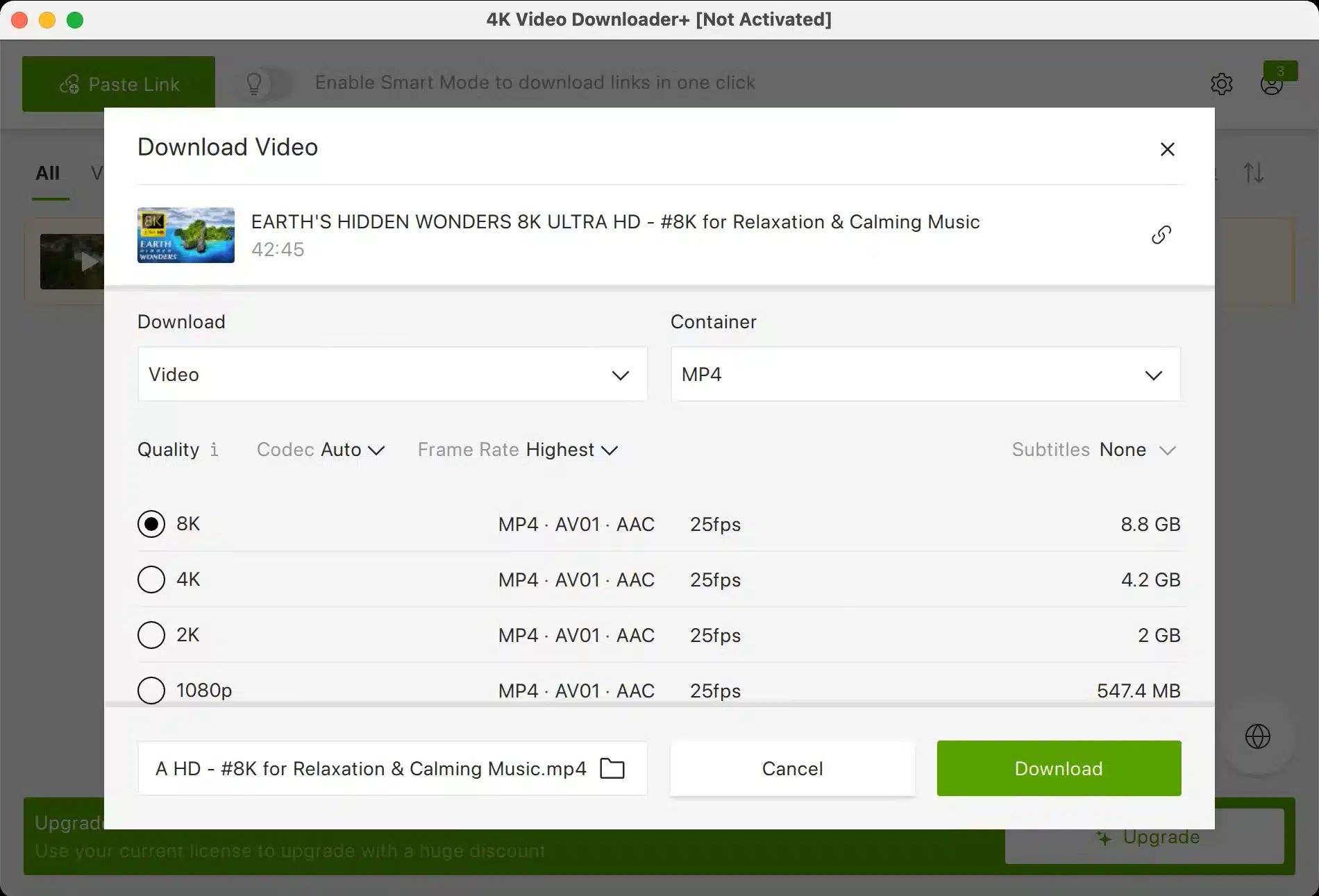Open the globe browser icon

tap(1258, 736)
